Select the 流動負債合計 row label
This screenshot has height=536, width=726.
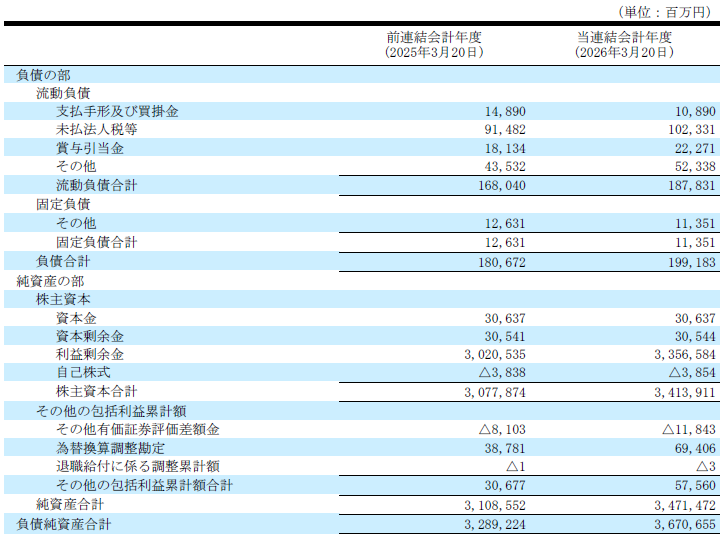[x=97, y=185]
